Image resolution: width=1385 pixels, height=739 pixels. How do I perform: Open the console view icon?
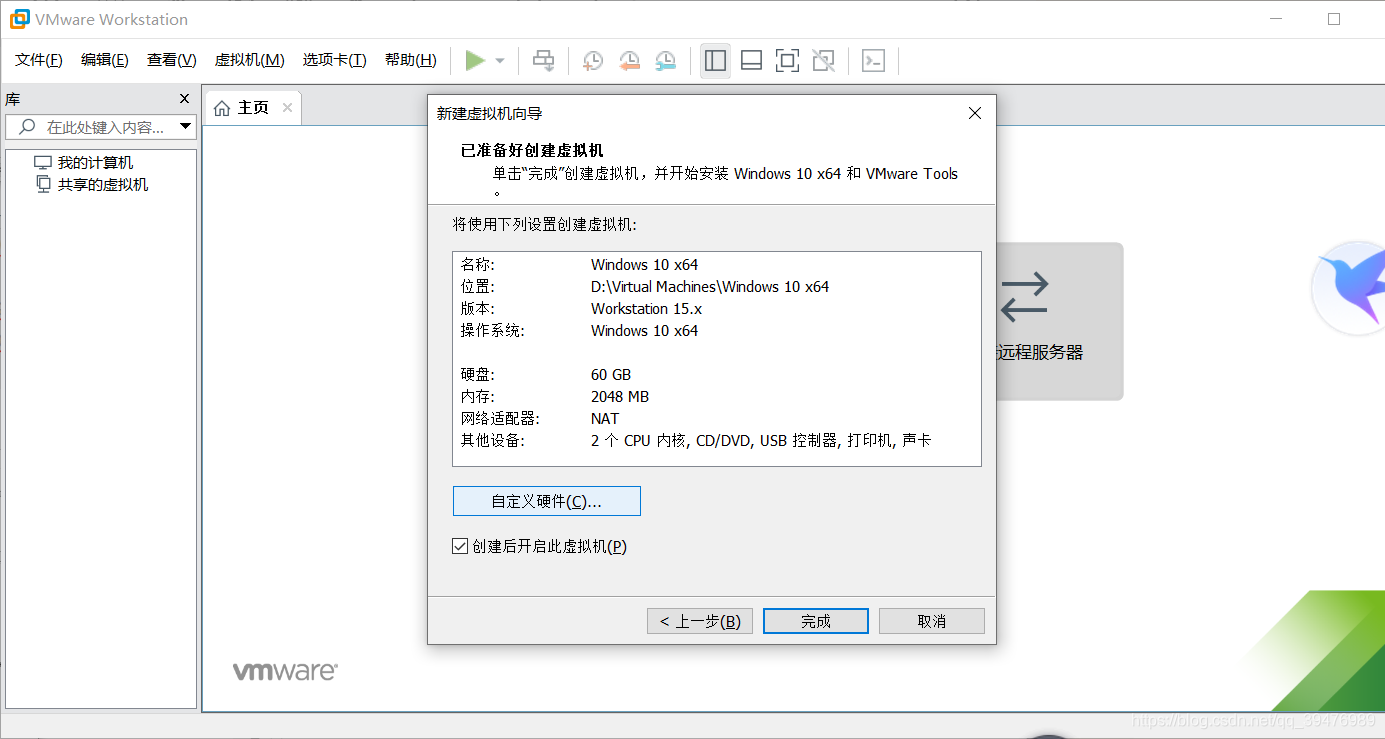coord(873,61)
